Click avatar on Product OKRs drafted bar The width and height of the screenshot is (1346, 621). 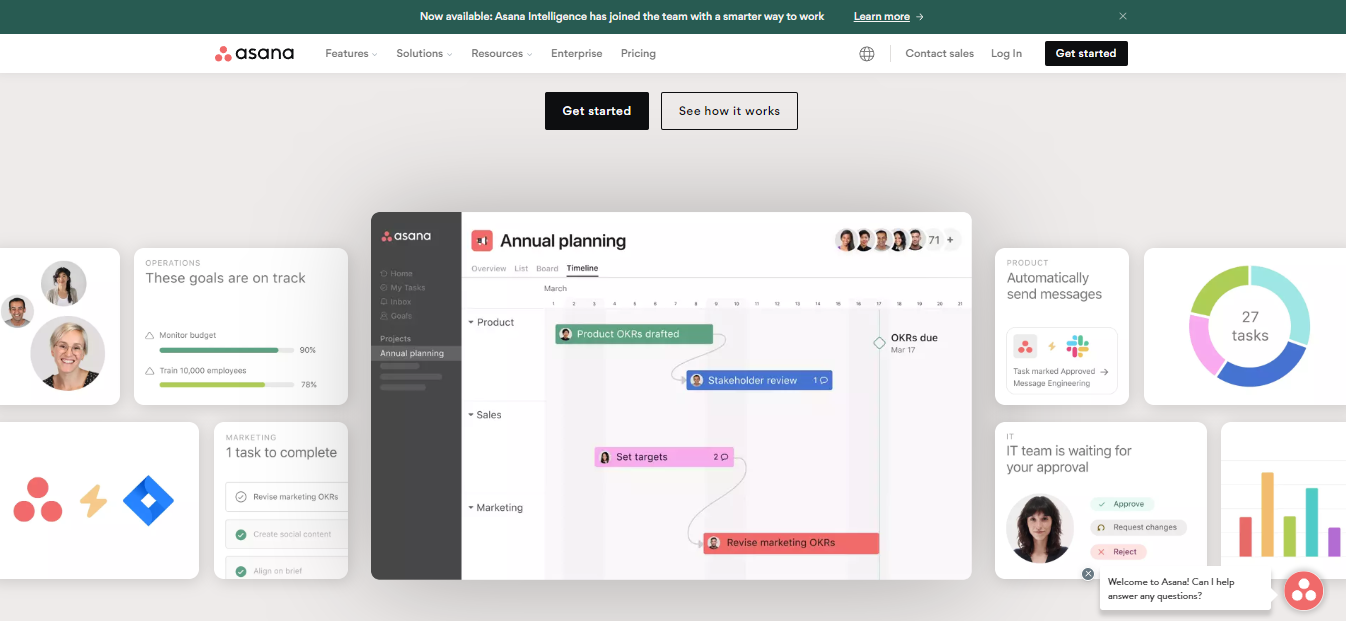[566, 334]
